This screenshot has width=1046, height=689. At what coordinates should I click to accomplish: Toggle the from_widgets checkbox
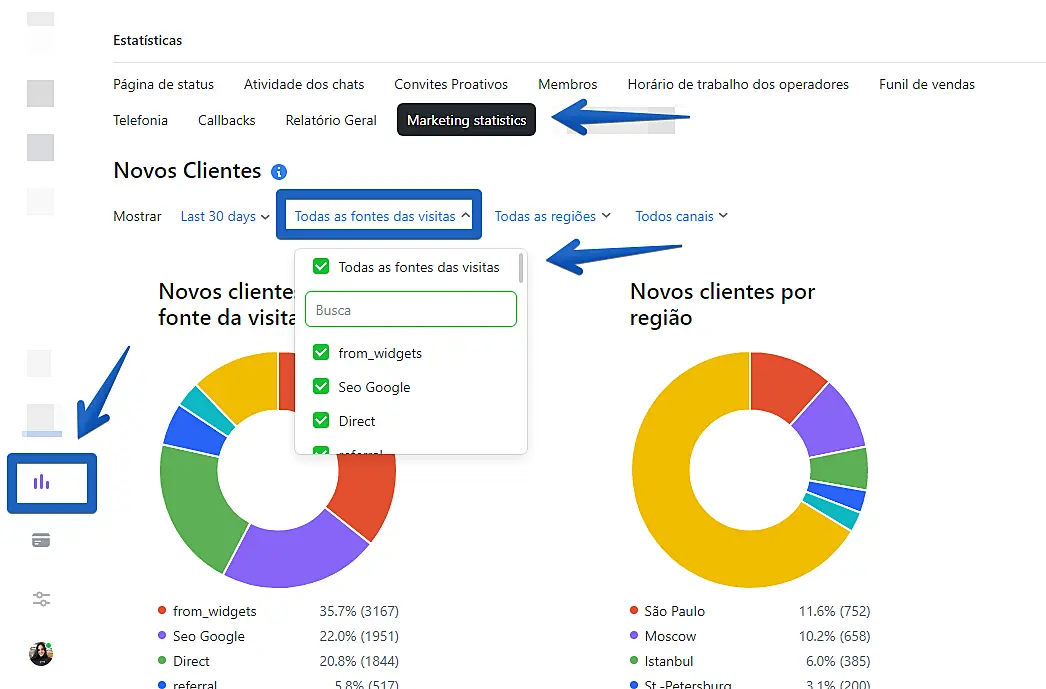[321, 353]
